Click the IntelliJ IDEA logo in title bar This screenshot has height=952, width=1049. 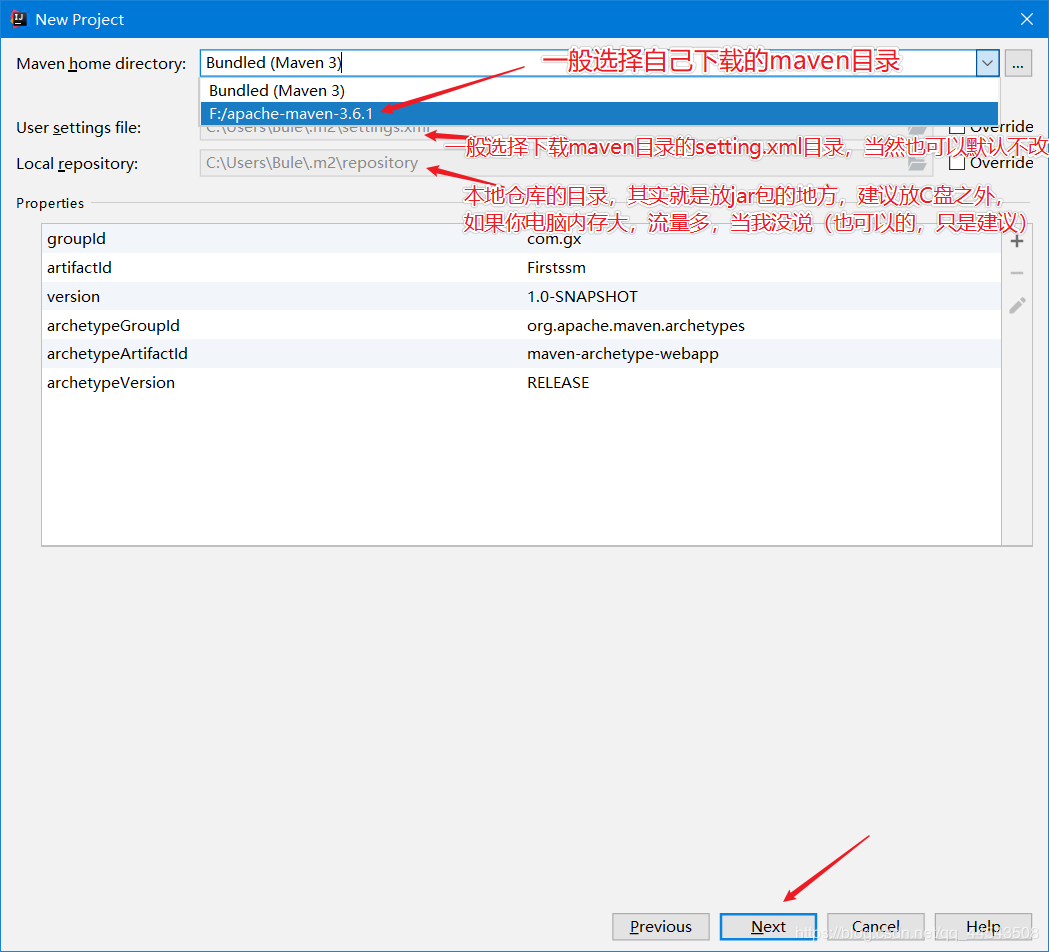pyautogui.click(x=19, y=19)
